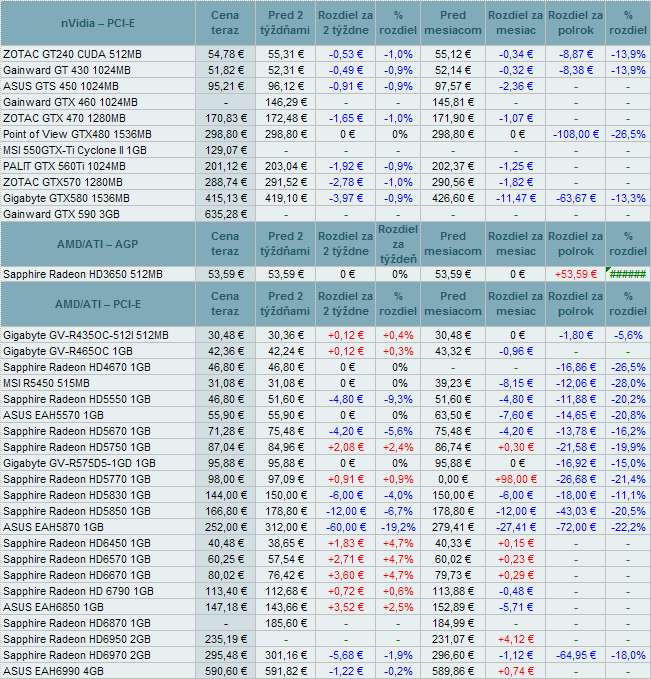Select the -11,47 € monthly difference cell

(x=515, y=199)
